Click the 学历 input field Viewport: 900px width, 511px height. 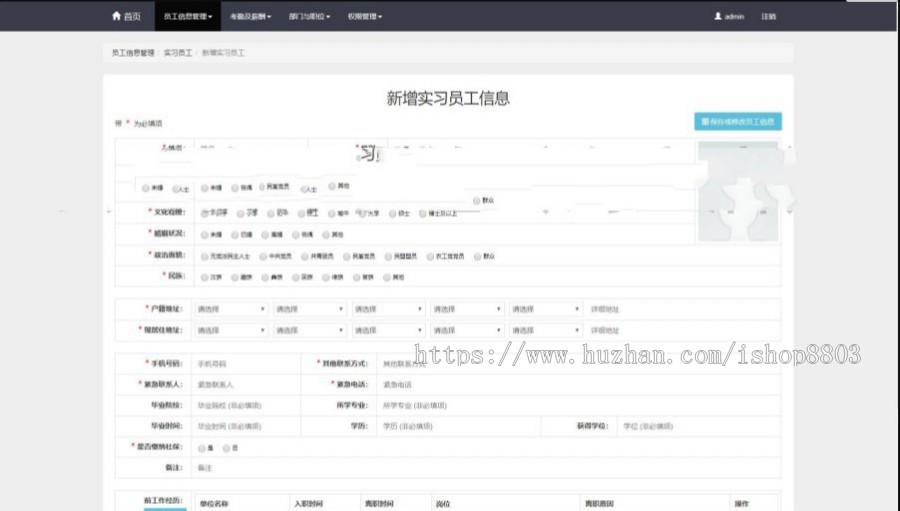tap(458, 426)
